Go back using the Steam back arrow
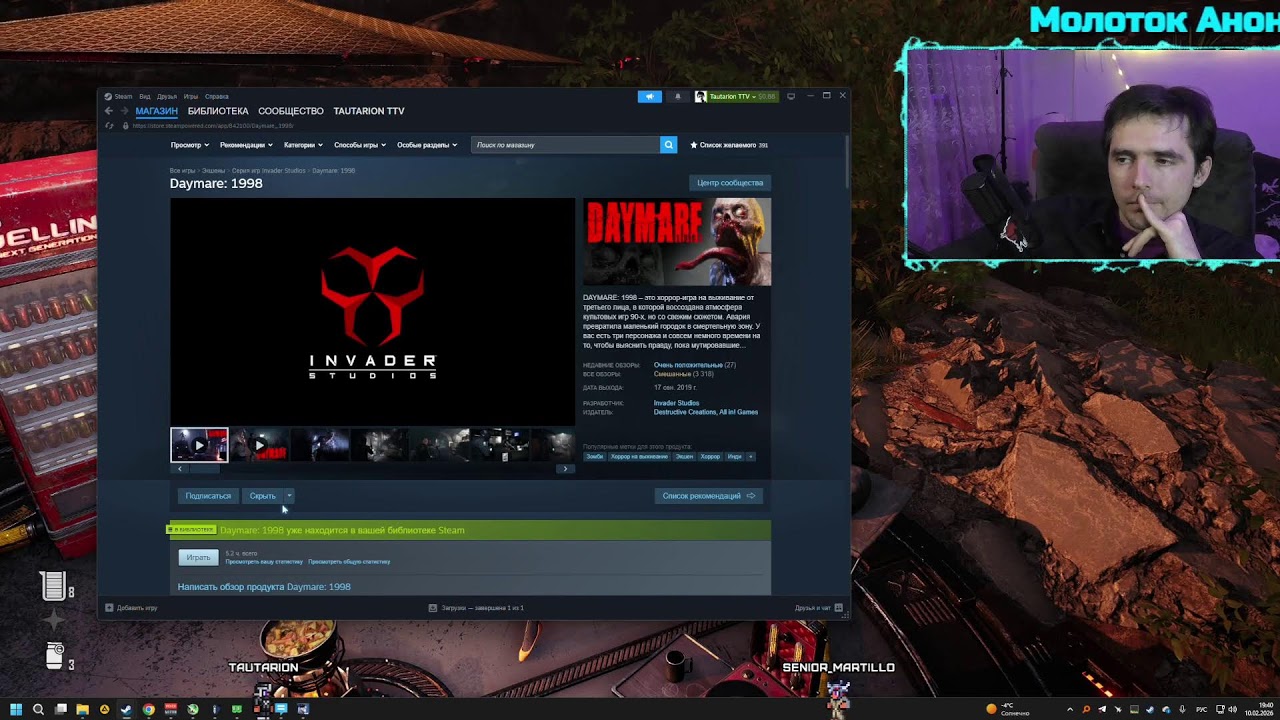This screenshot has width=1280, height=720. 109,111
